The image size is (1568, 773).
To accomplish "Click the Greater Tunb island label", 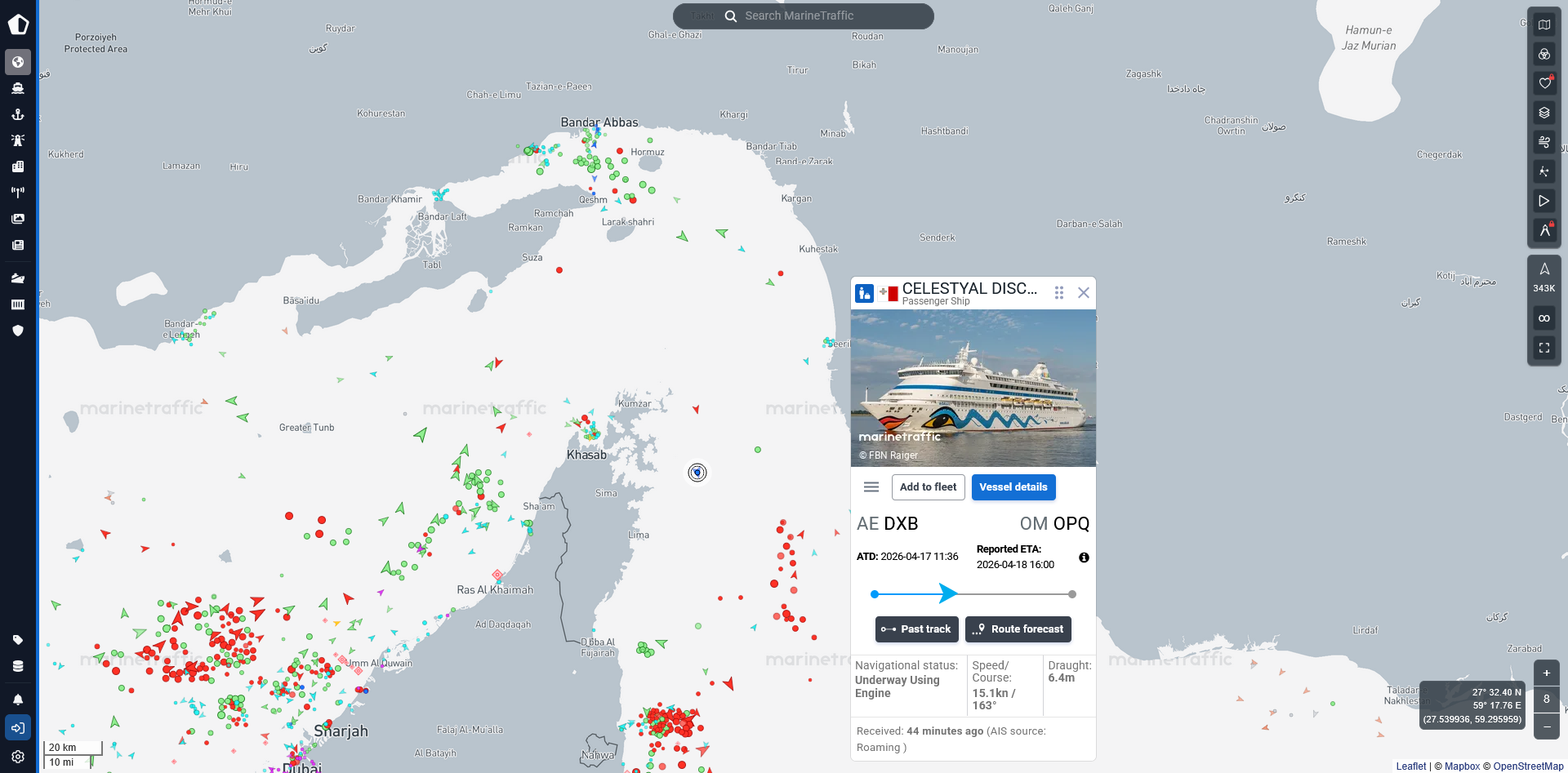I will pyautogui.click(x=306, y=428).
